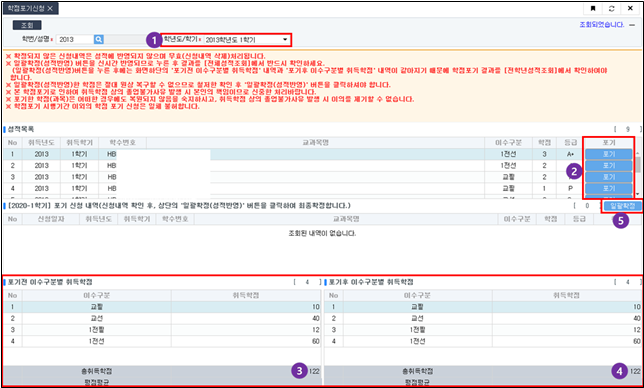Click 포기 button for row 4 P-grade course
The height and width of the screenshot is (388, 644).
(x=609, y=188)
